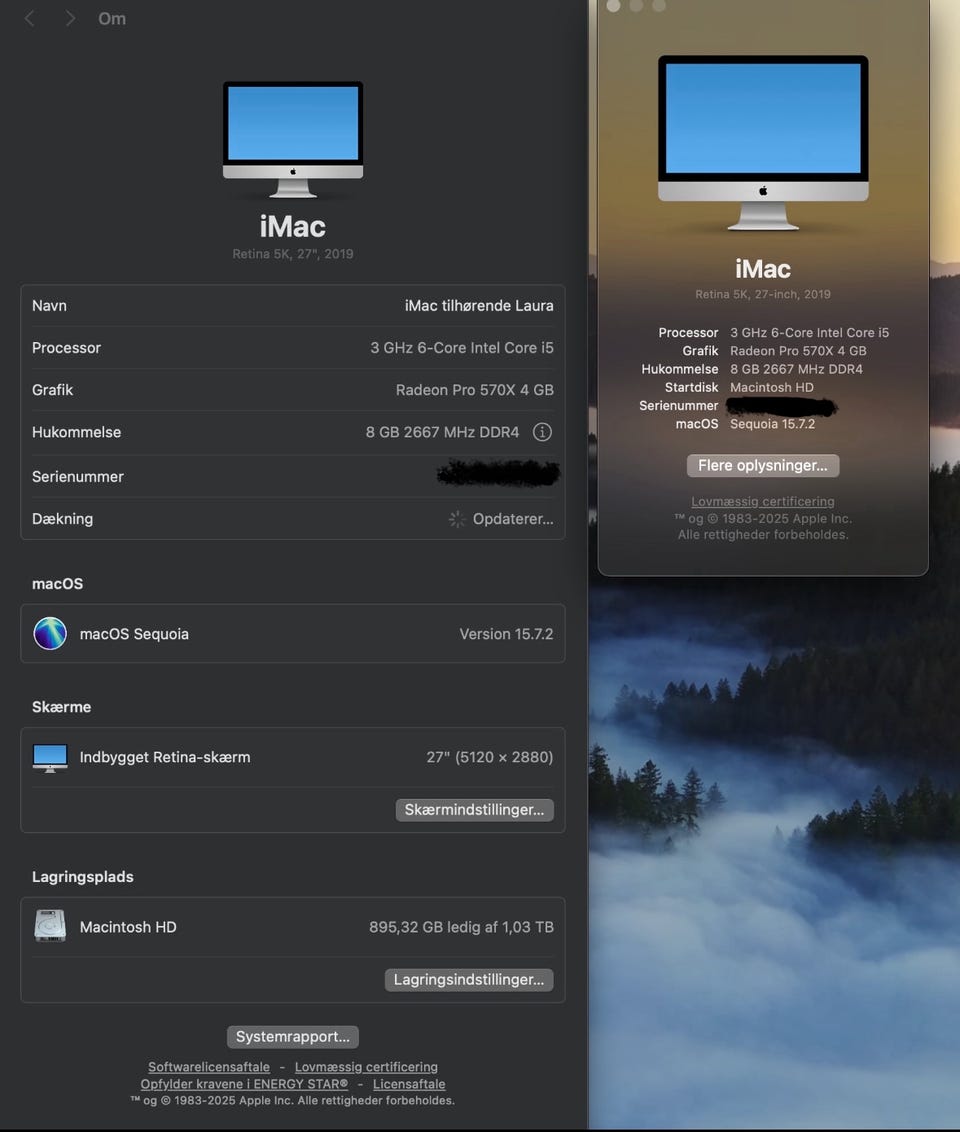
Task: Click the macOS Sequoia icon
Action: [x=50, y=634]
